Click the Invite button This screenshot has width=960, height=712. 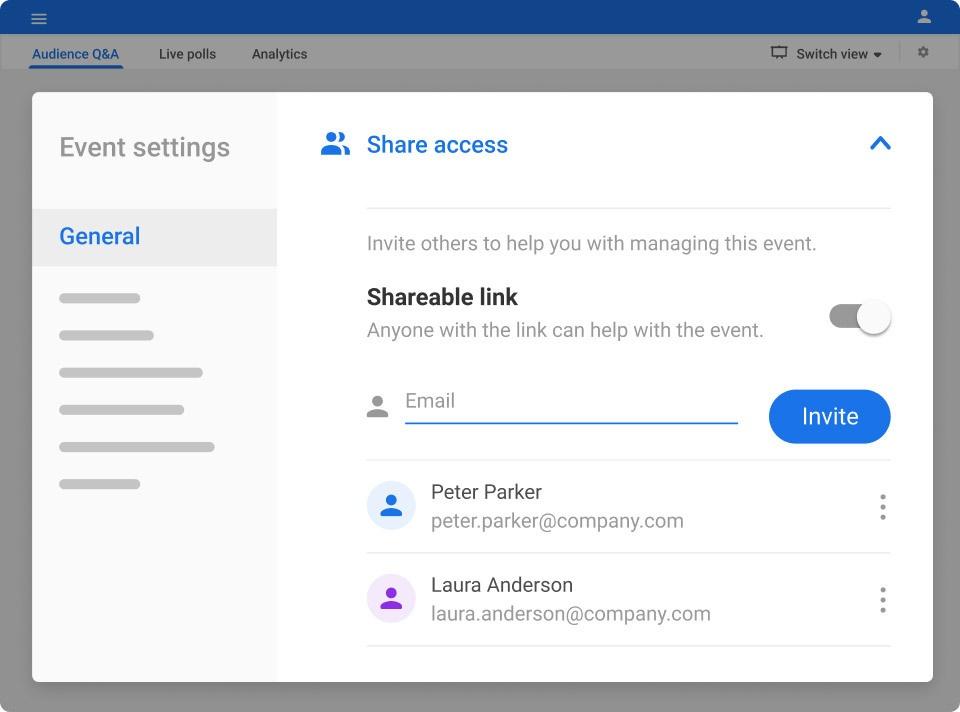point(829,416)
